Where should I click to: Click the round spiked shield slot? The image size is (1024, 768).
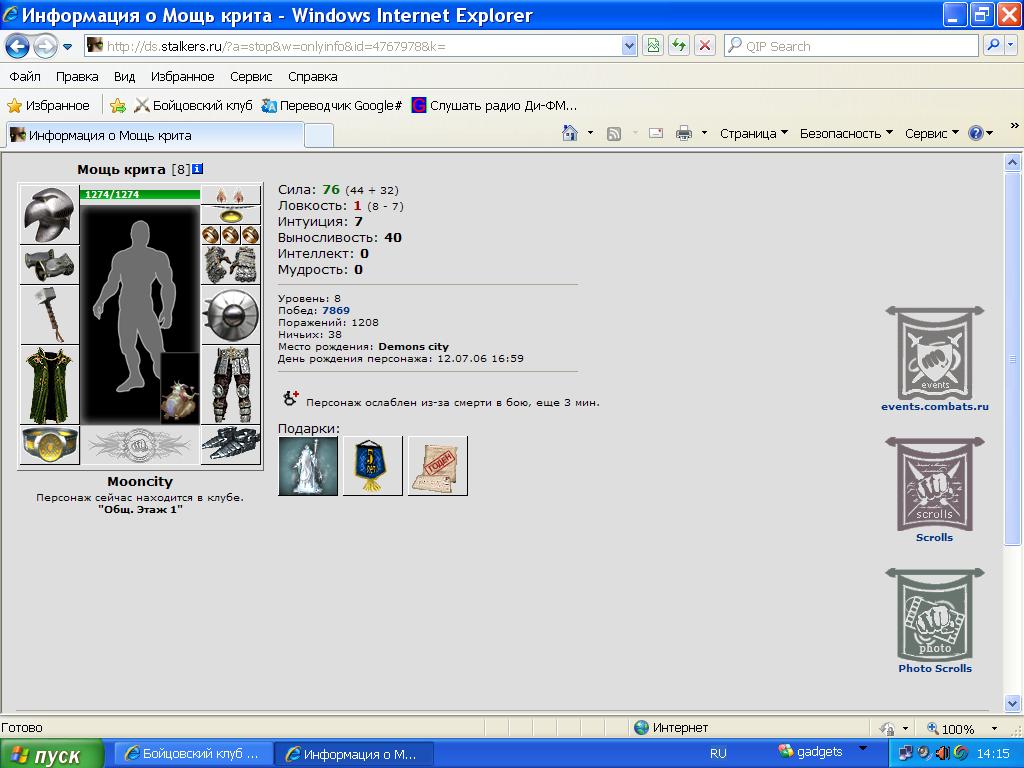(x=231, y=315)
